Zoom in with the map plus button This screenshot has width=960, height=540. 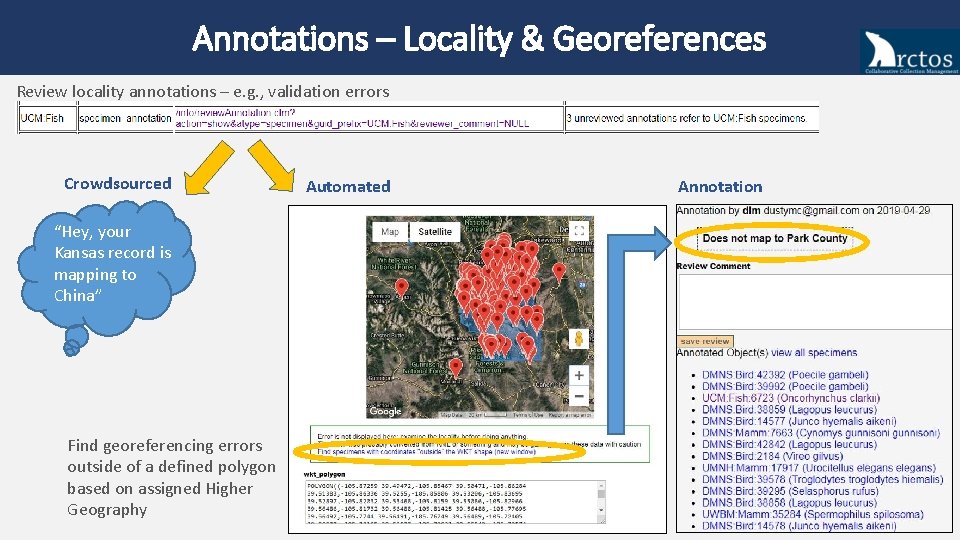tap(579, 375)
